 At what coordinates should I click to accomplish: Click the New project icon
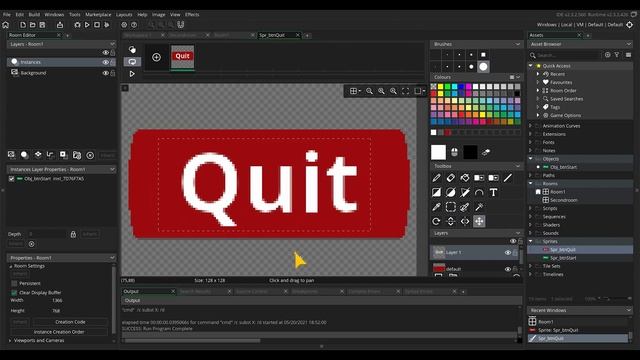pos(23,25)
